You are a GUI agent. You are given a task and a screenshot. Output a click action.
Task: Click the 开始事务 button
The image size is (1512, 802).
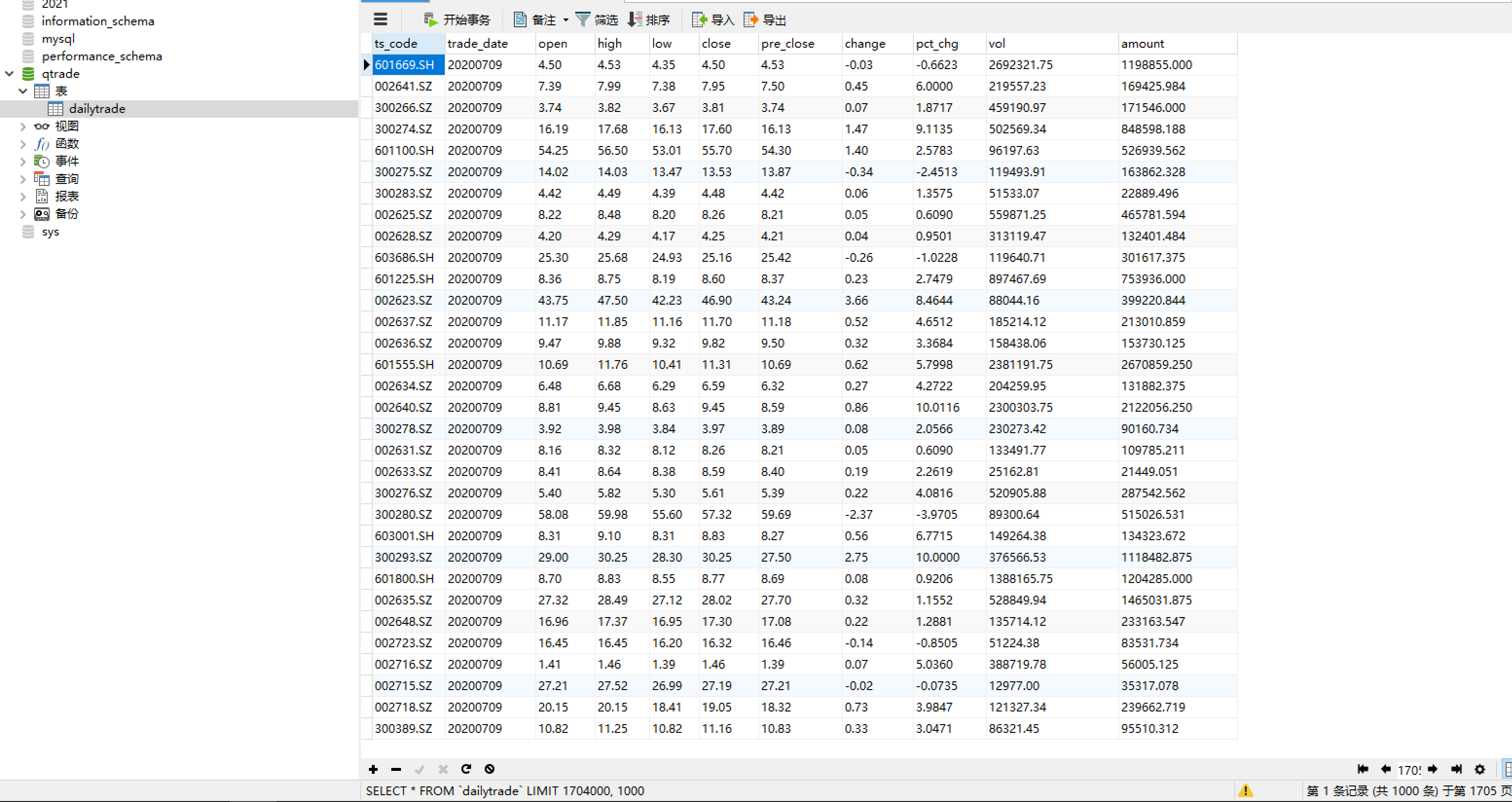458,19
